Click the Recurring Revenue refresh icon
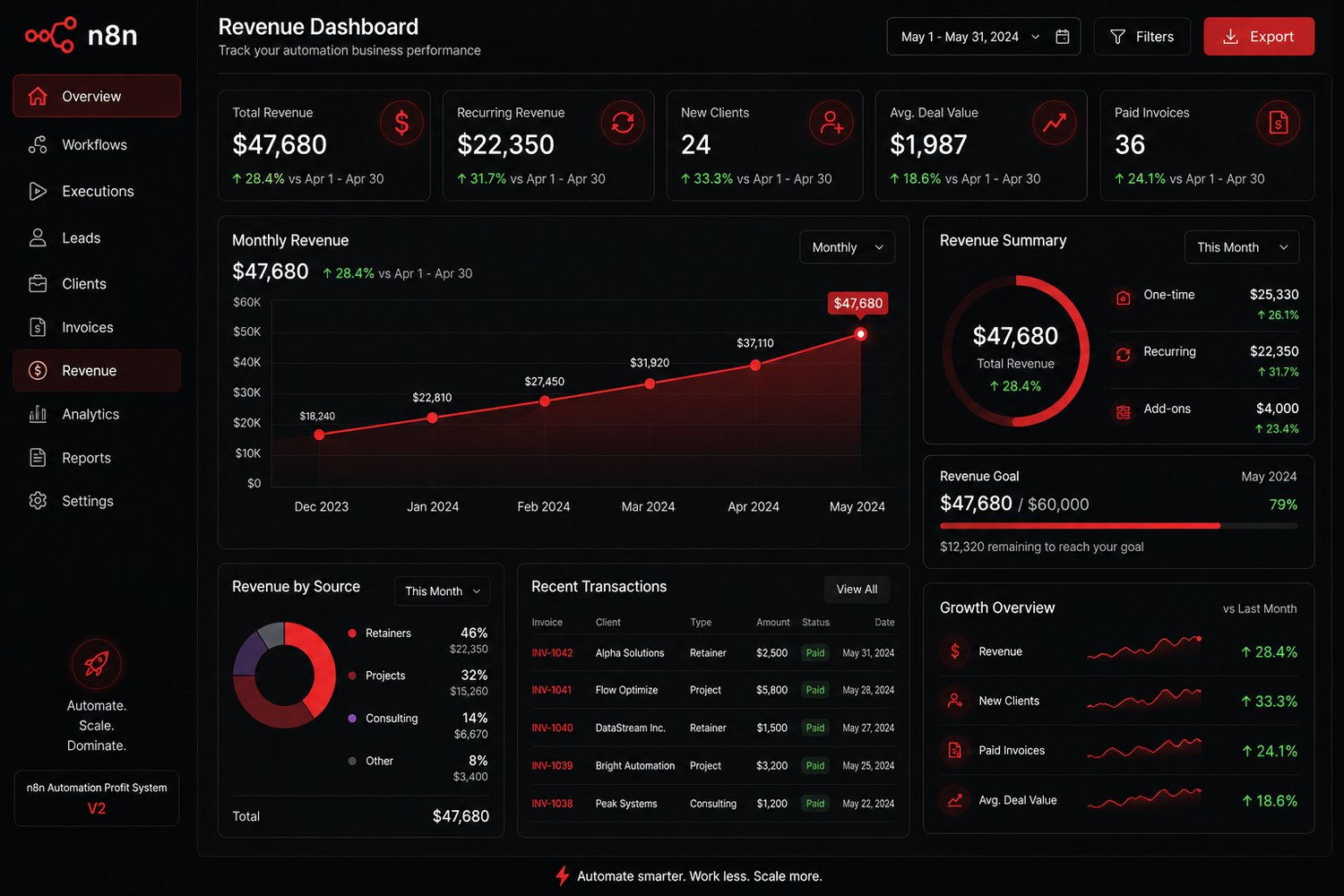1344x896 pixels. tap(623, 123)
